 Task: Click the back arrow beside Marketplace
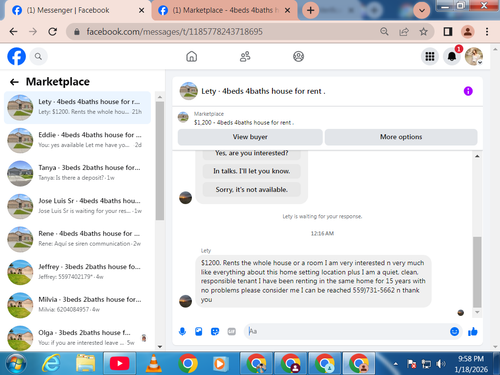pyautogui.click(x=14, y=82)
